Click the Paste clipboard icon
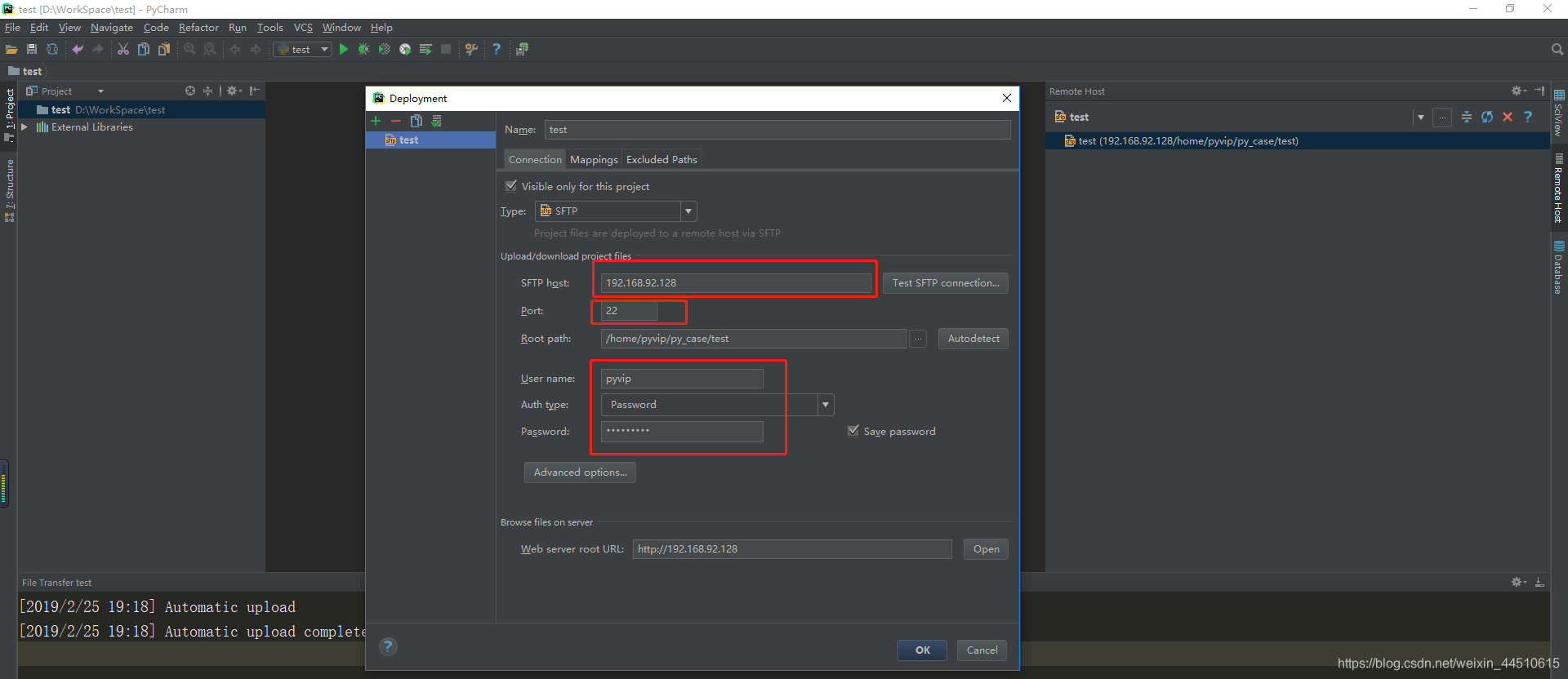This screenshot has height=679, width=1568. (x=164, y=50)
